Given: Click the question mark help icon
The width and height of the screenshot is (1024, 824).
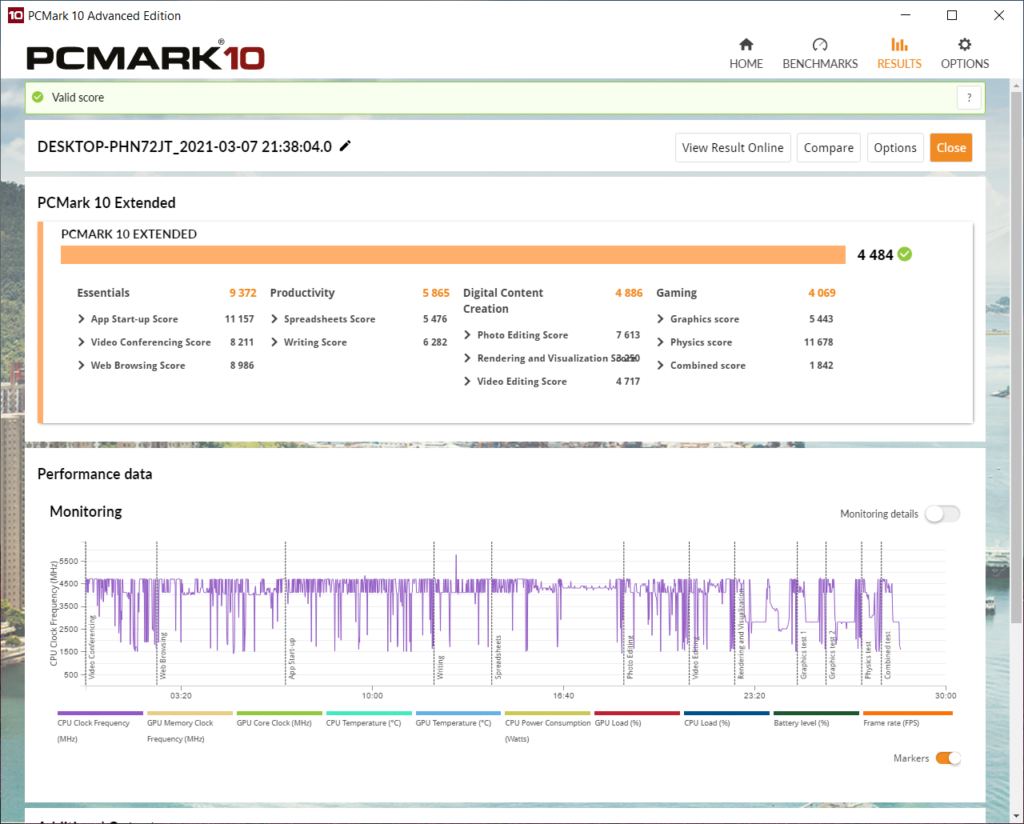Looking at the screenshot, I should coord(969,98).
